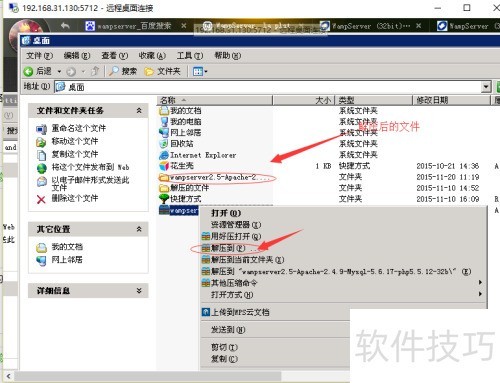The image size is (500, 383).
Task: Choose 剪切(T) in context menu
Action: tap(224, 347)
